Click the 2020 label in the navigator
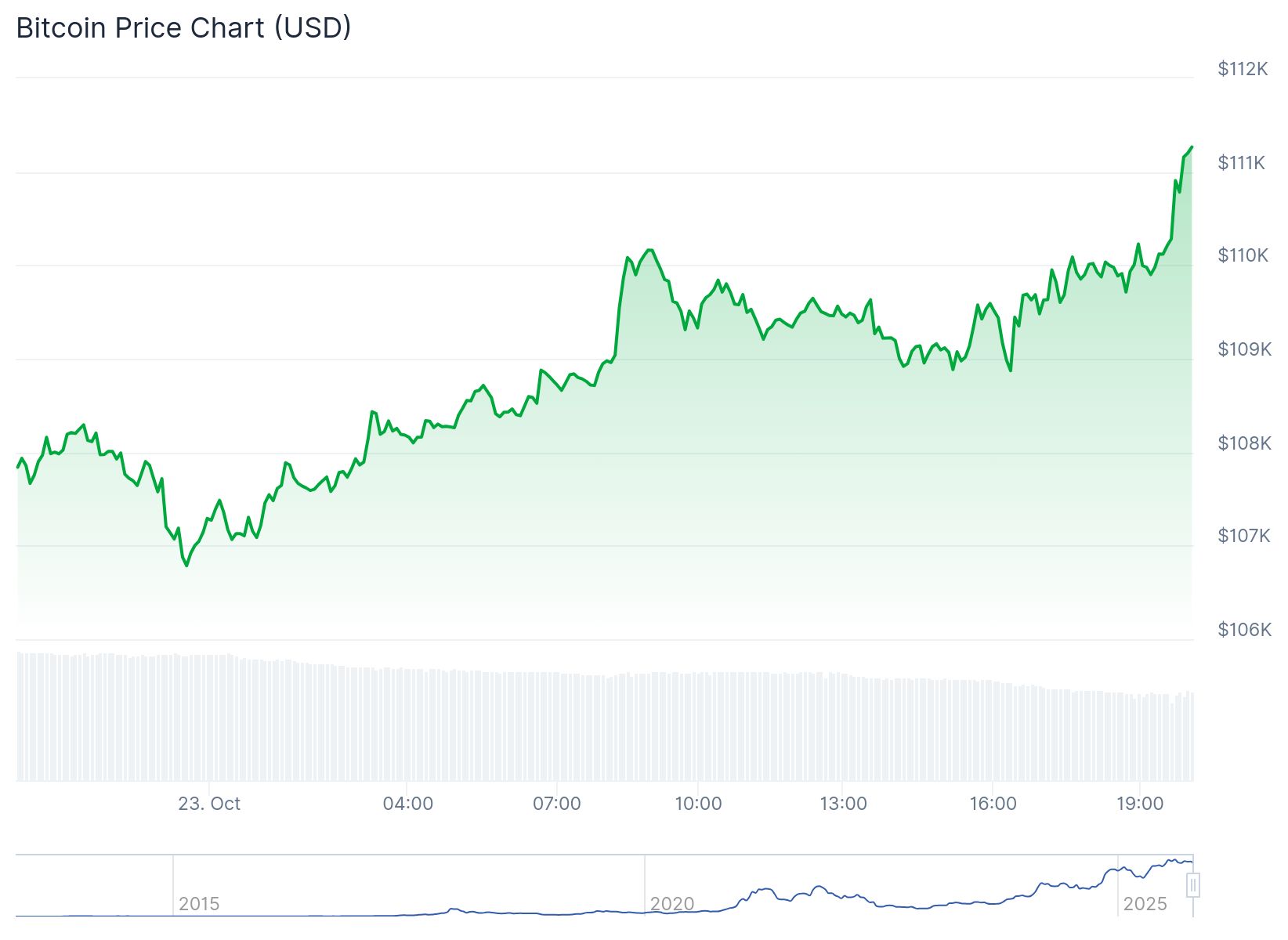The width and height of the screenshot is (1288, 940). pos(672,904)
